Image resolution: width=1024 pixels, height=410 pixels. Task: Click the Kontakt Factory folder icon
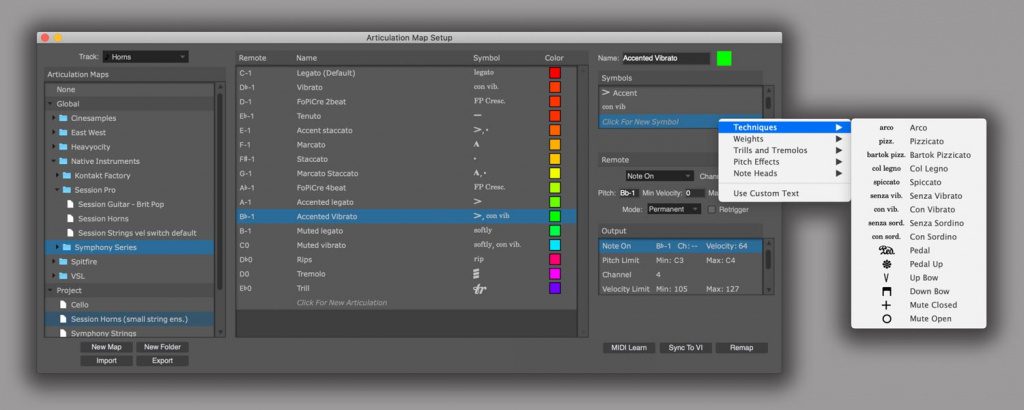67,176
